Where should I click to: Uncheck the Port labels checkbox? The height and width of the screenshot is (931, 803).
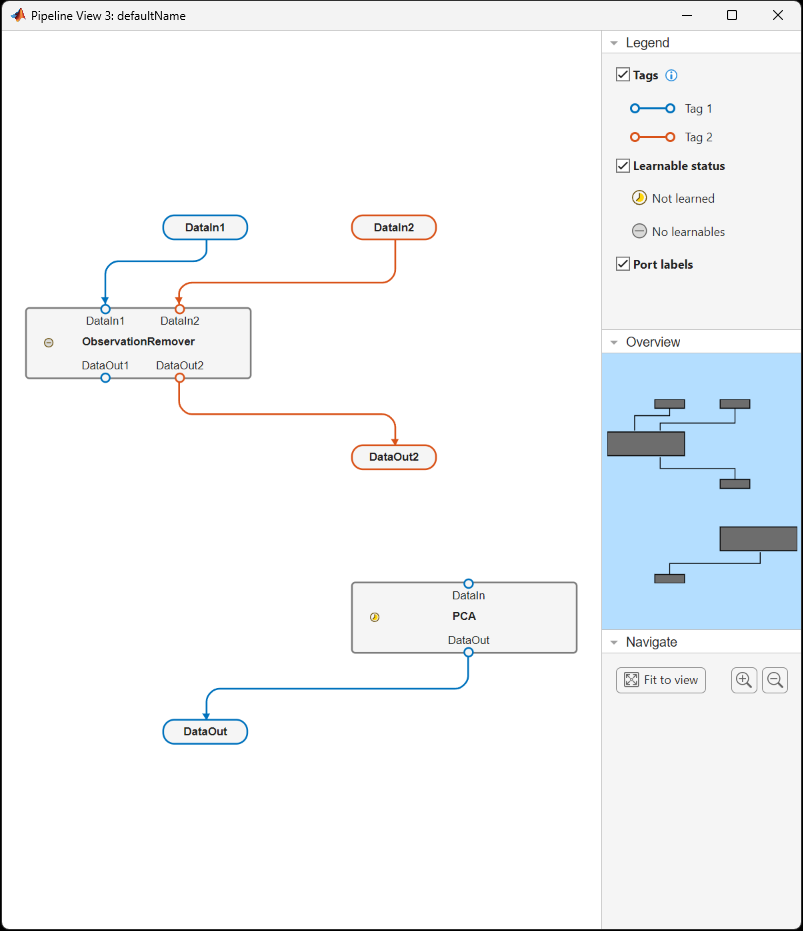point(622,263)
